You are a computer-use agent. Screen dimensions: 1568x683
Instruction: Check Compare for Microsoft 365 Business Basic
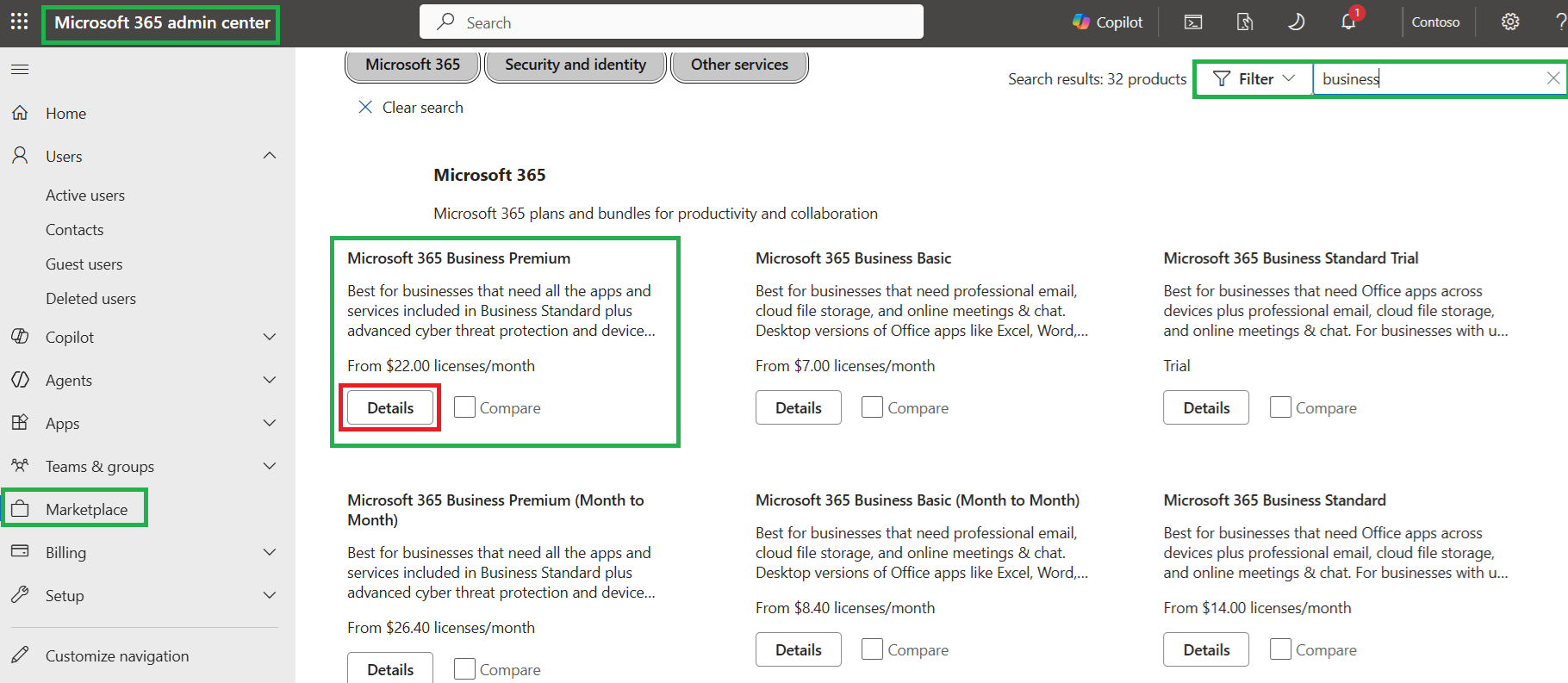point(872,407)
